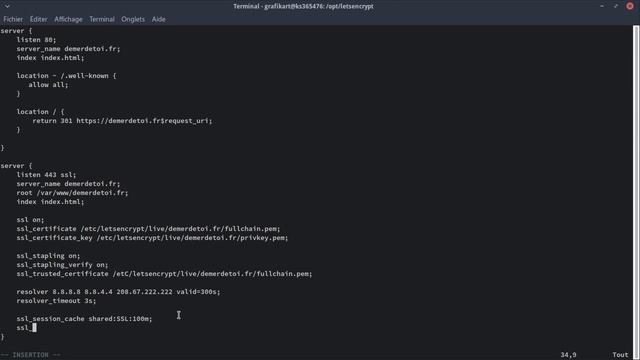The image size is (640, 360).
Task: Click the 'location / {' line
Action: coord(40,111)
